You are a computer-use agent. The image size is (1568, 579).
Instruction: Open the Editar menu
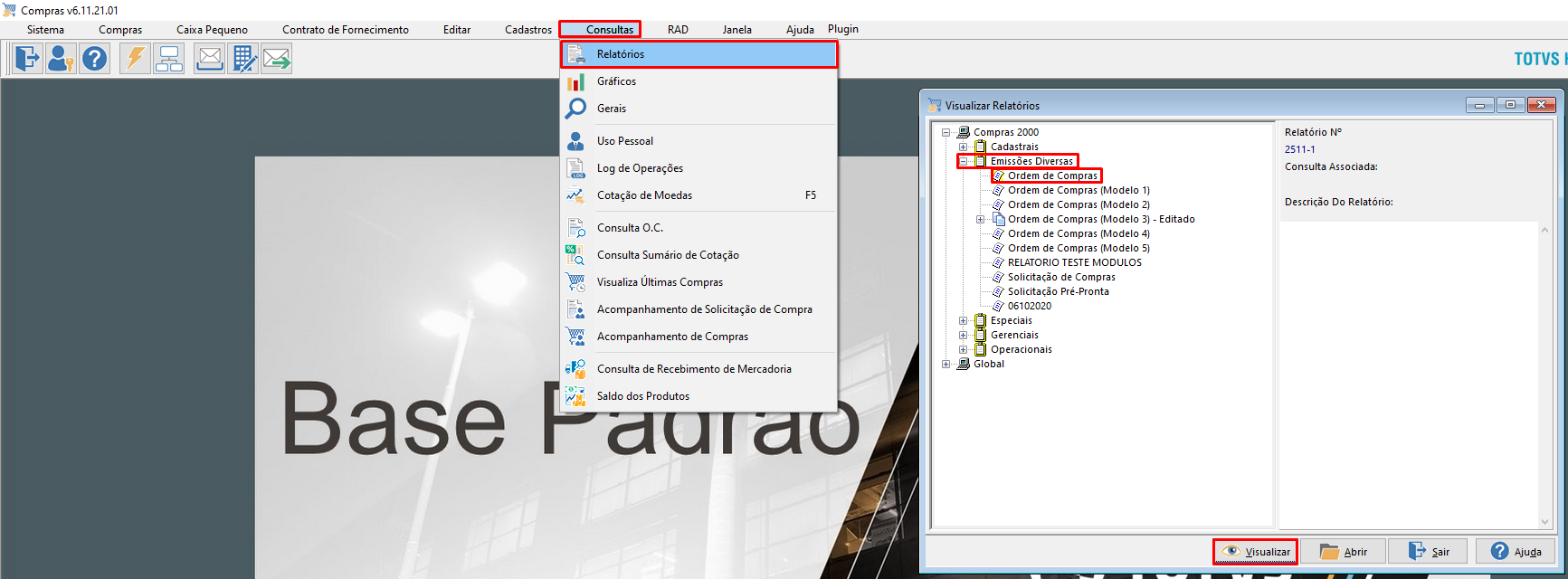pos(457,30)
